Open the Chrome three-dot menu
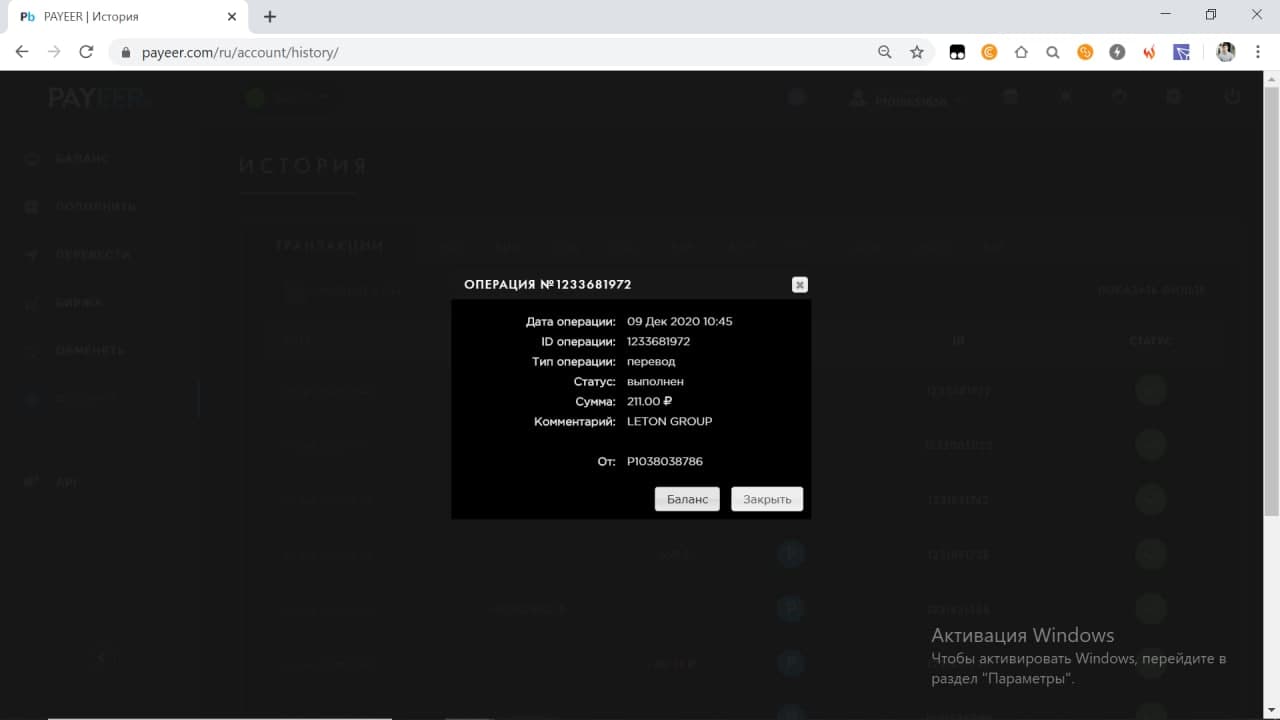Screen dimensions: 1280x720 1258,52
